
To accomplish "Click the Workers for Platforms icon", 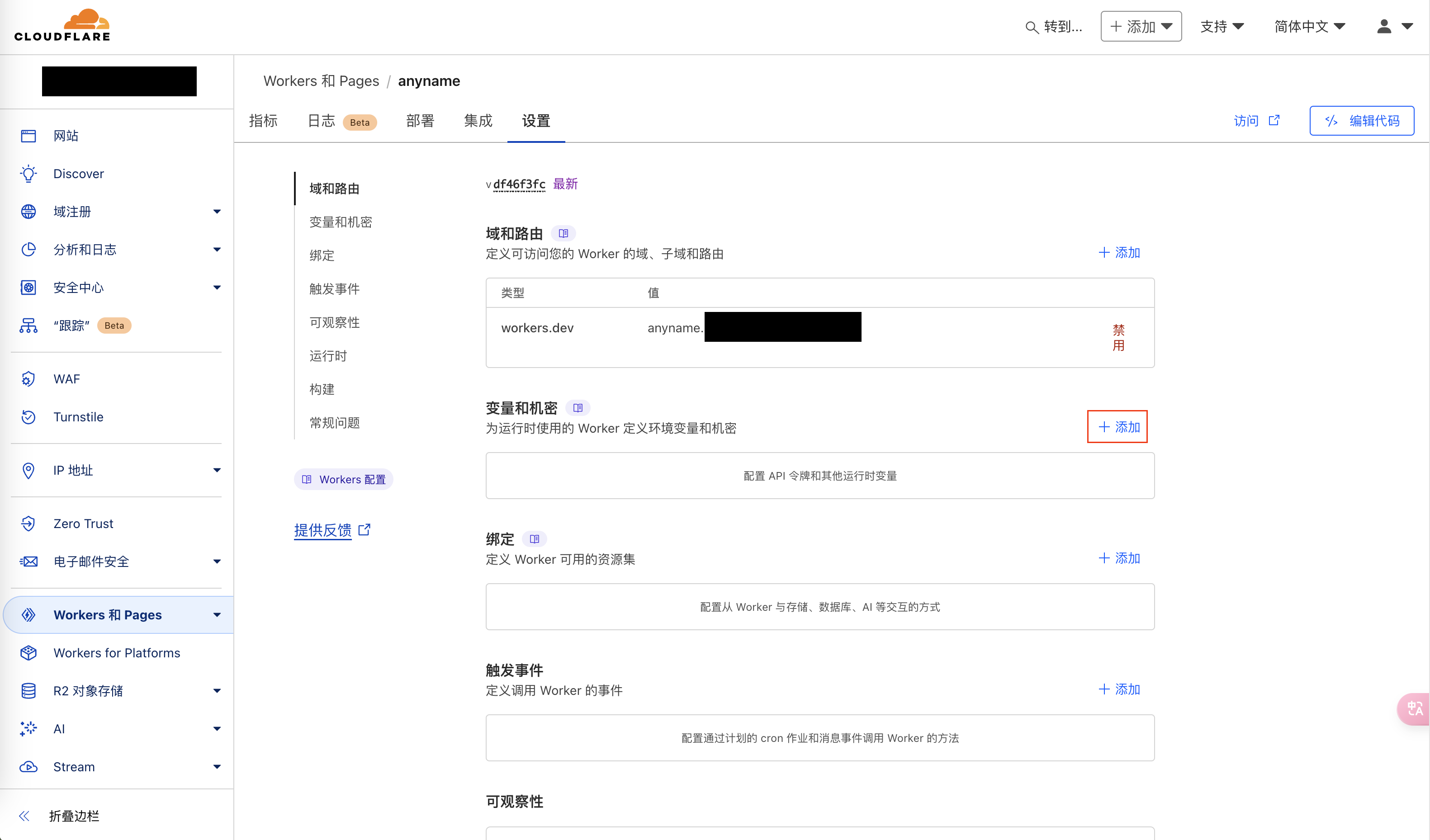I will pos(28,653).
